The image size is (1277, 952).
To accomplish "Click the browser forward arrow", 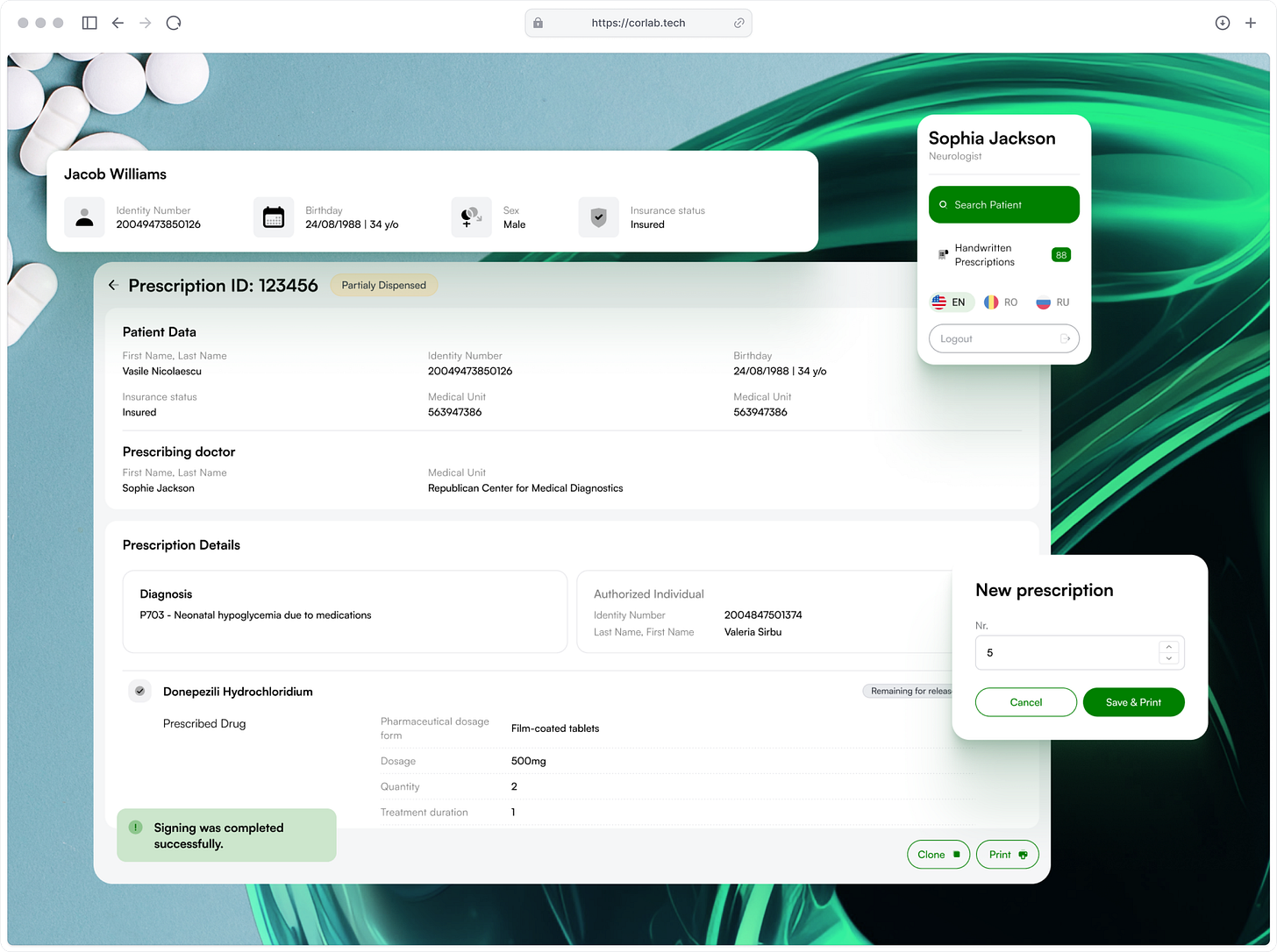I will (x=146, y=23).
